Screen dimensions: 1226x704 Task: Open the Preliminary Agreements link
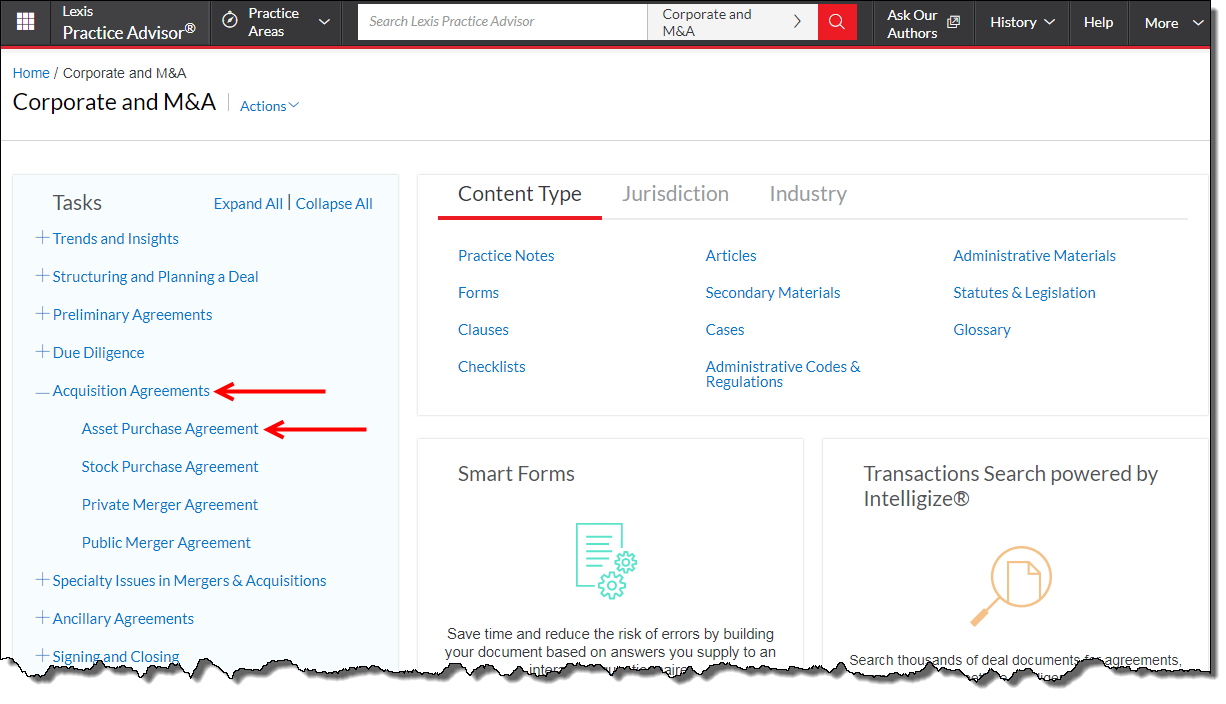(x=132, y=315)
